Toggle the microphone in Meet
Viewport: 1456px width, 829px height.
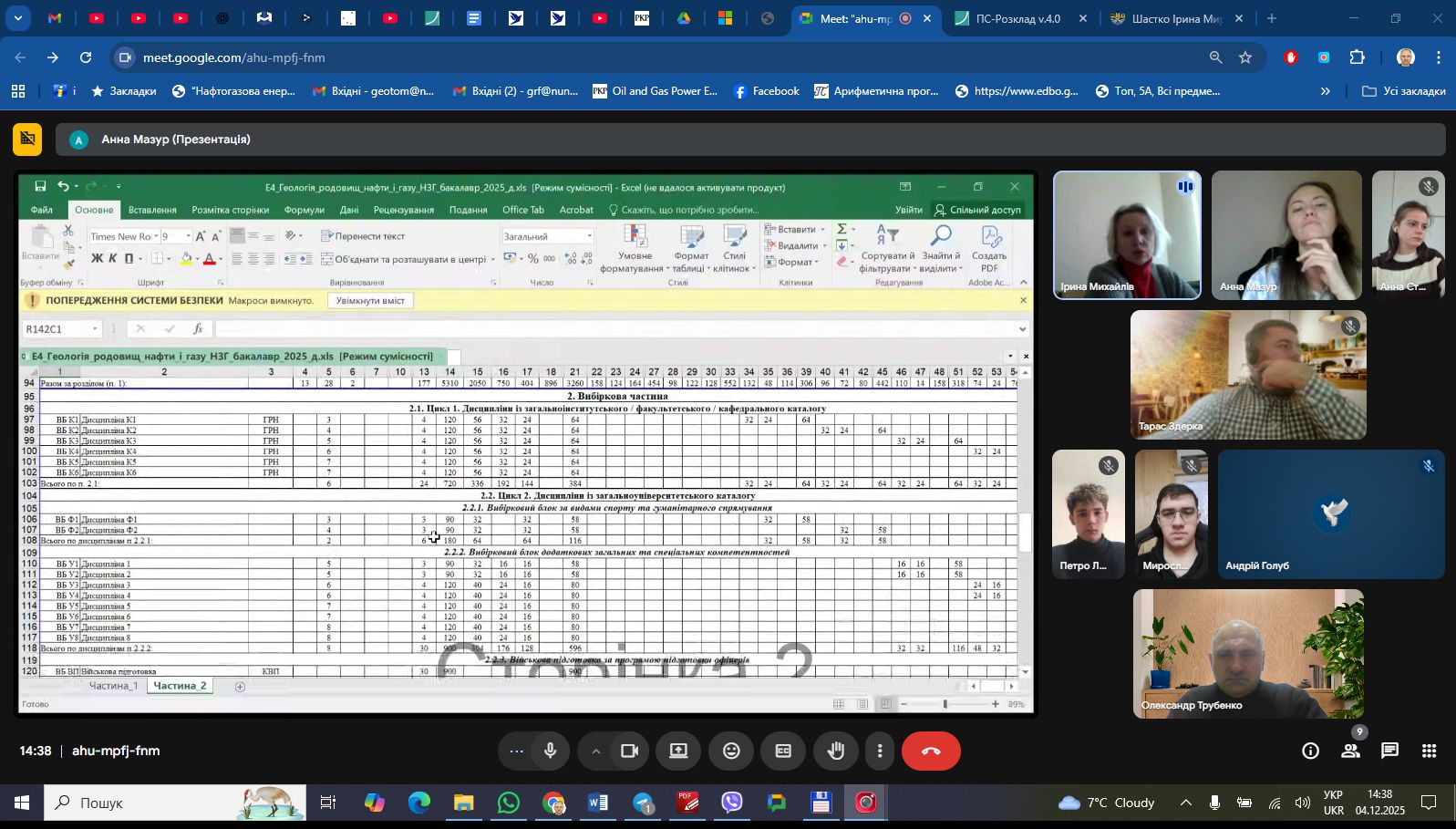[551, 751]
